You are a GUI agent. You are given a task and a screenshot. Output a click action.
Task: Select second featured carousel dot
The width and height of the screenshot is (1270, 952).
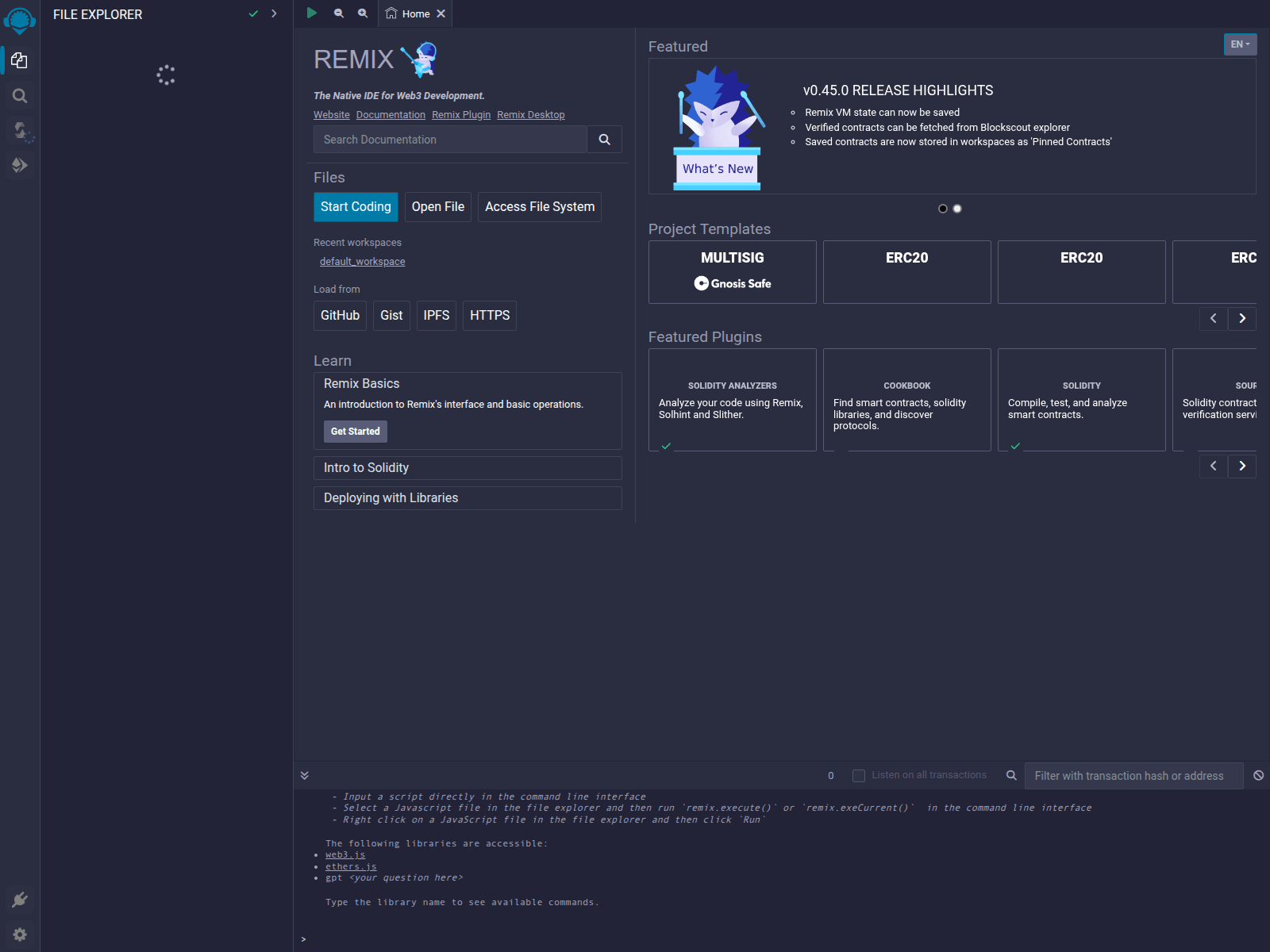[957, 209]
